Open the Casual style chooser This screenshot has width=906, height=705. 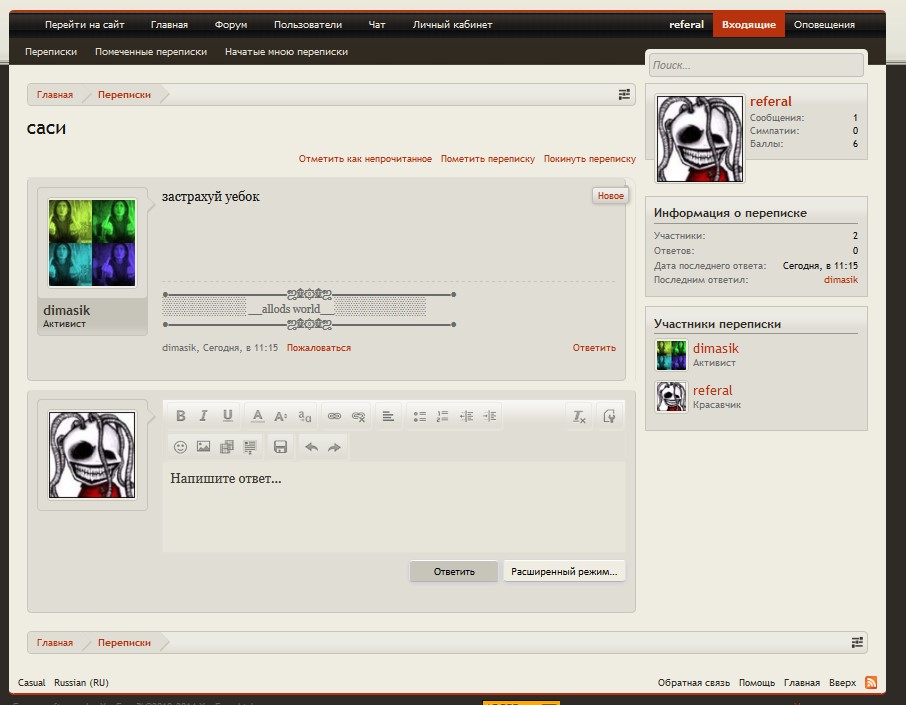(31, 682)
